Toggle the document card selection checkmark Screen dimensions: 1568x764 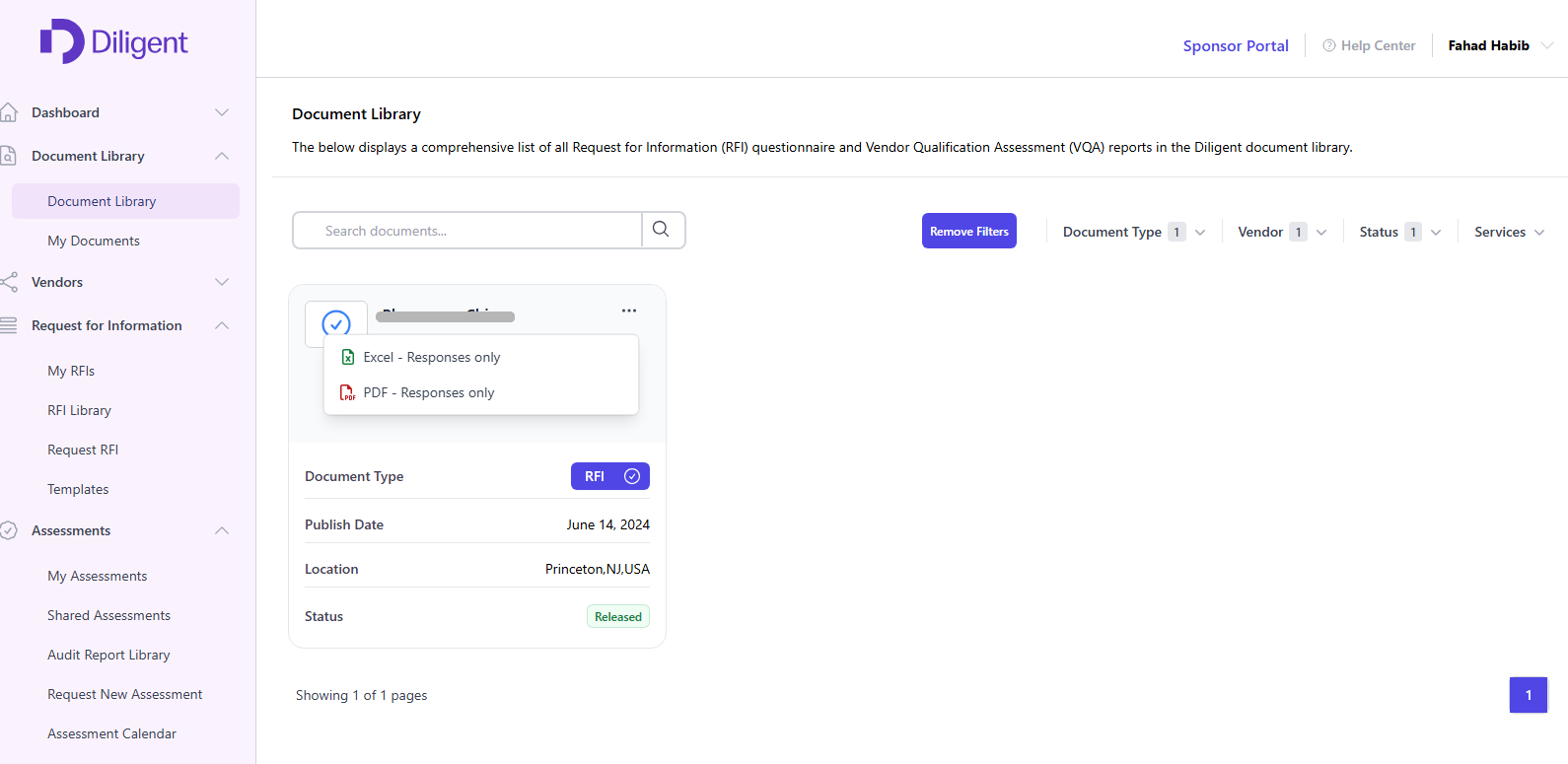[336, 323]
